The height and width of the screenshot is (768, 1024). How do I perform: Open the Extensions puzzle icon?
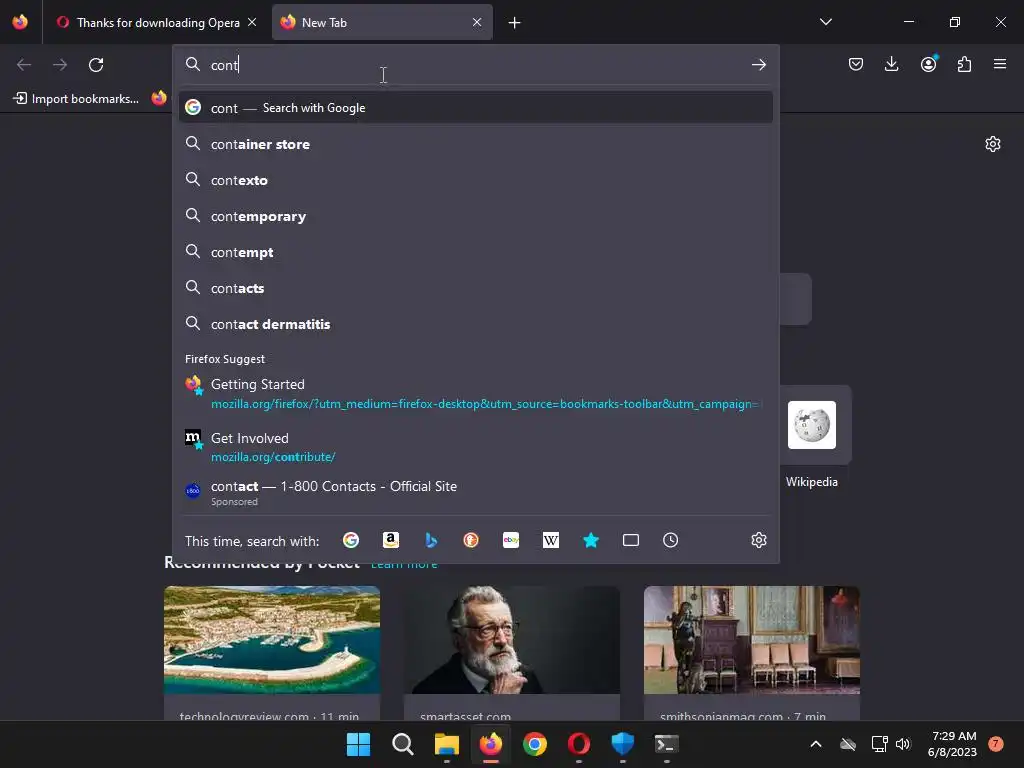964,64
